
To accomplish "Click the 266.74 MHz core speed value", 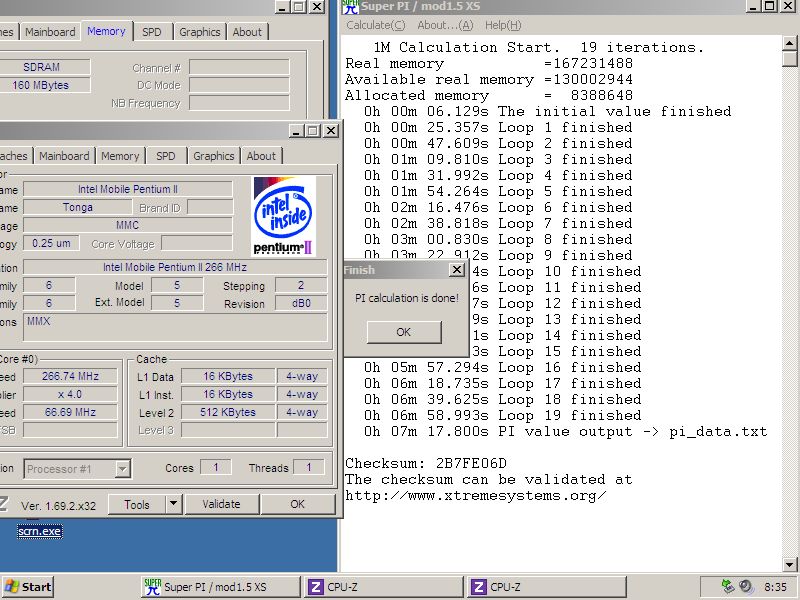I will coord(70,376).
